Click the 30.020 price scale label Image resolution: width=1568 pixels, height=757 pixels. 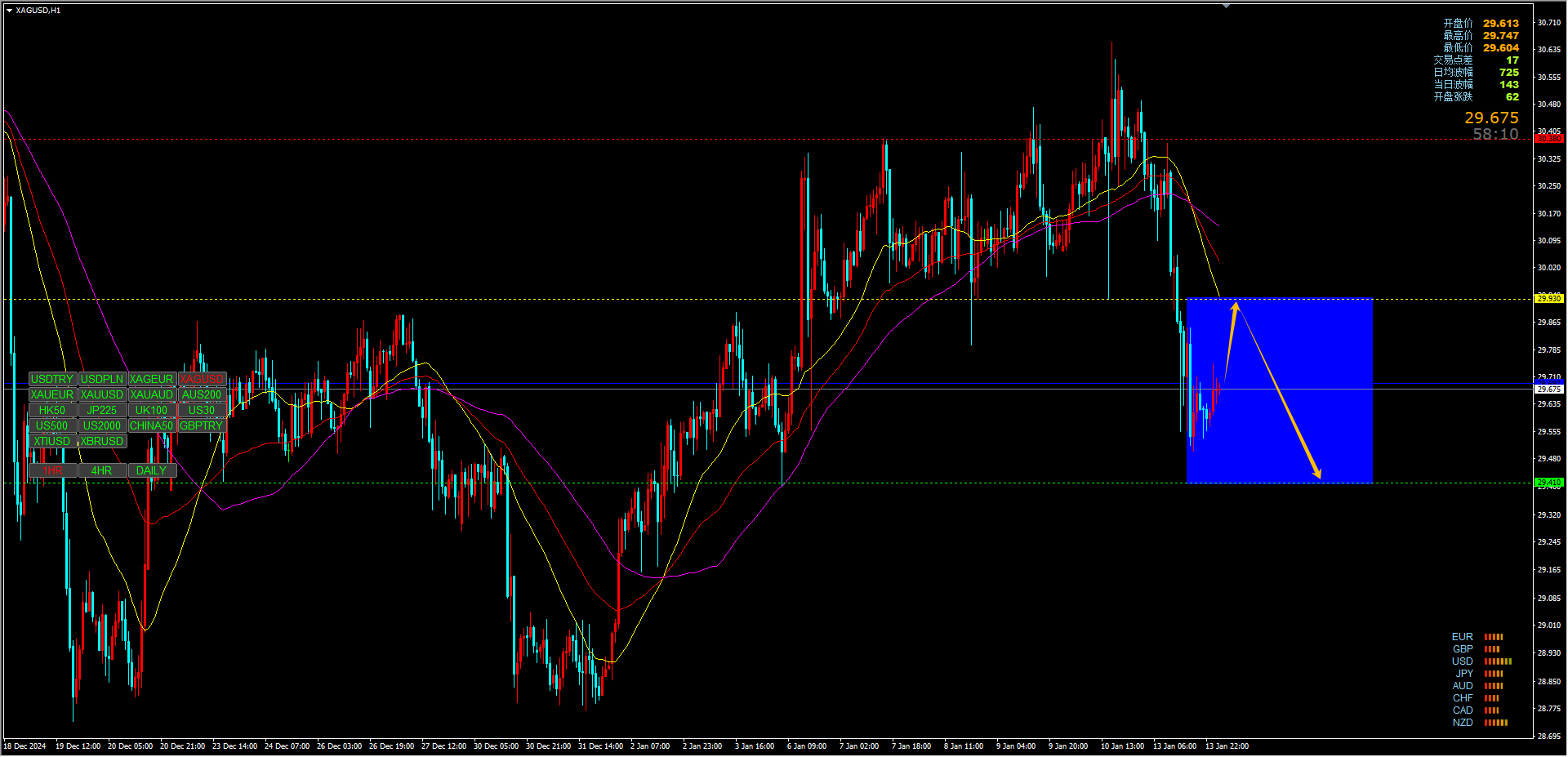(x=1549, y=268)
